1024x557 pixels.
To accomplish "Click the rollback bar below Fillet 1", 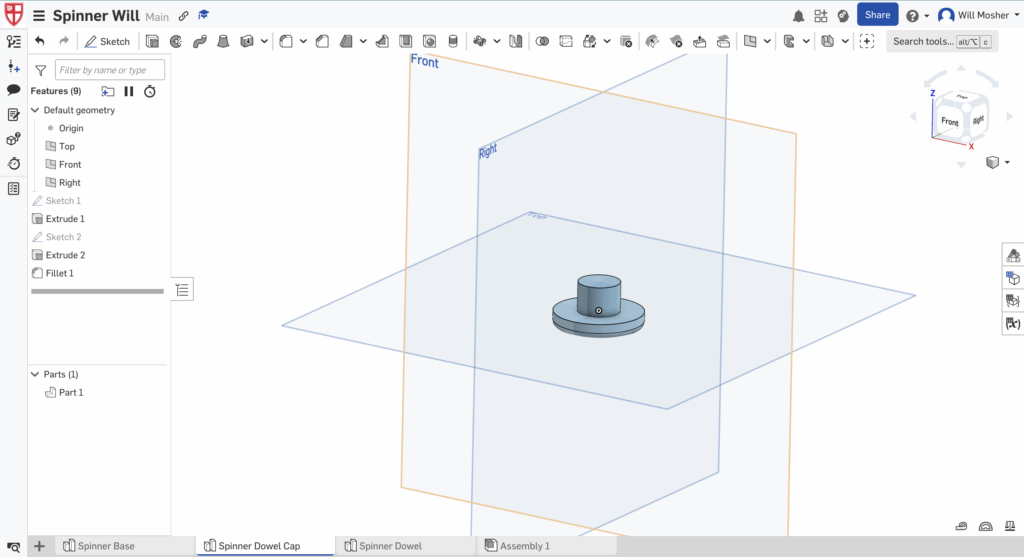I will click(x=97, y=291).
